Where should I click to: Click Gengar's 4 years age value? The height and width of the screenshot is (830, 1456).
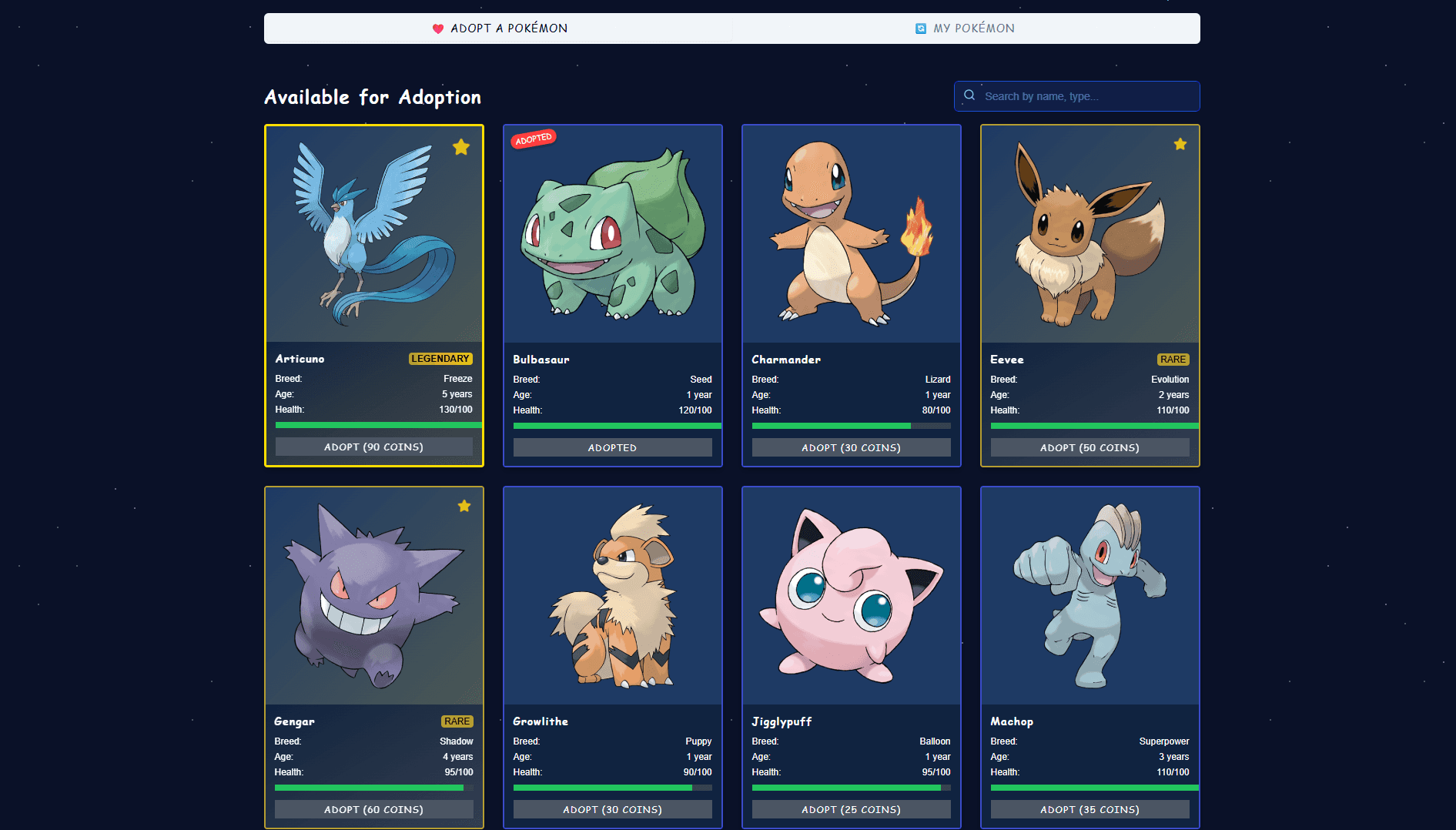click(x=458, y=757)
